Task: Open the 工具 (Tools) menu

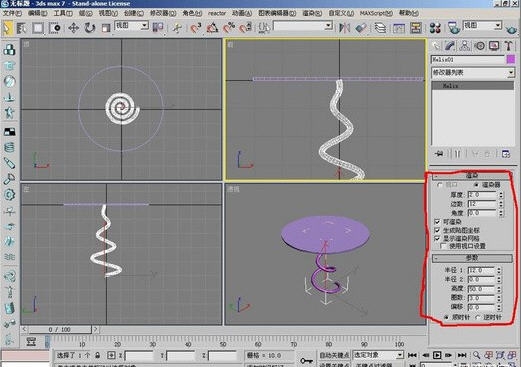Action: (x=63, y=13)
